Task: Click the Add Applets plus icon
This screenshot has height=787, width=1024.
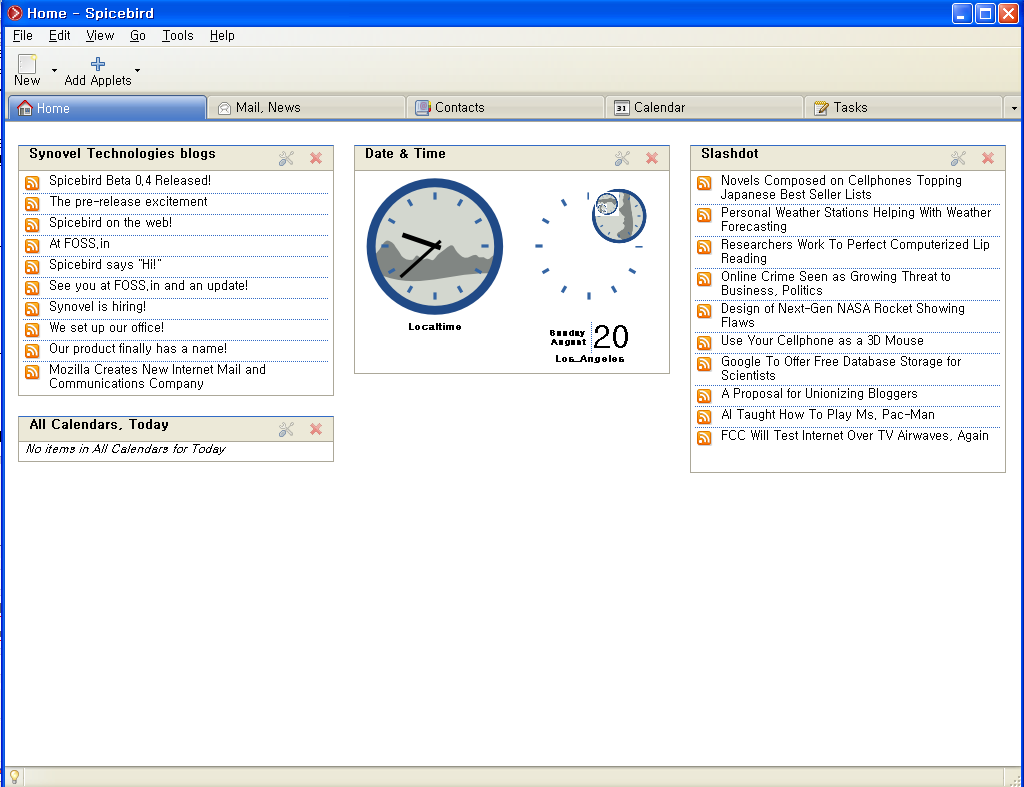Action: pyautogui.click(x=98, y=63)
